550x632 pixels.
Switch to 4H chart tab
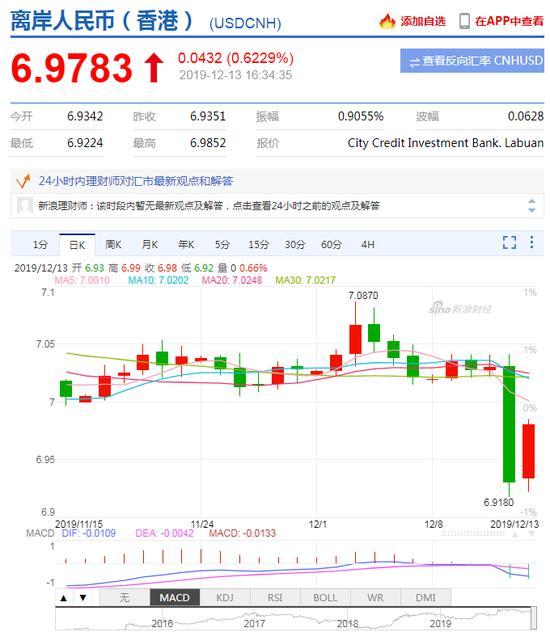pyautogui.click(x=367, y=245)
